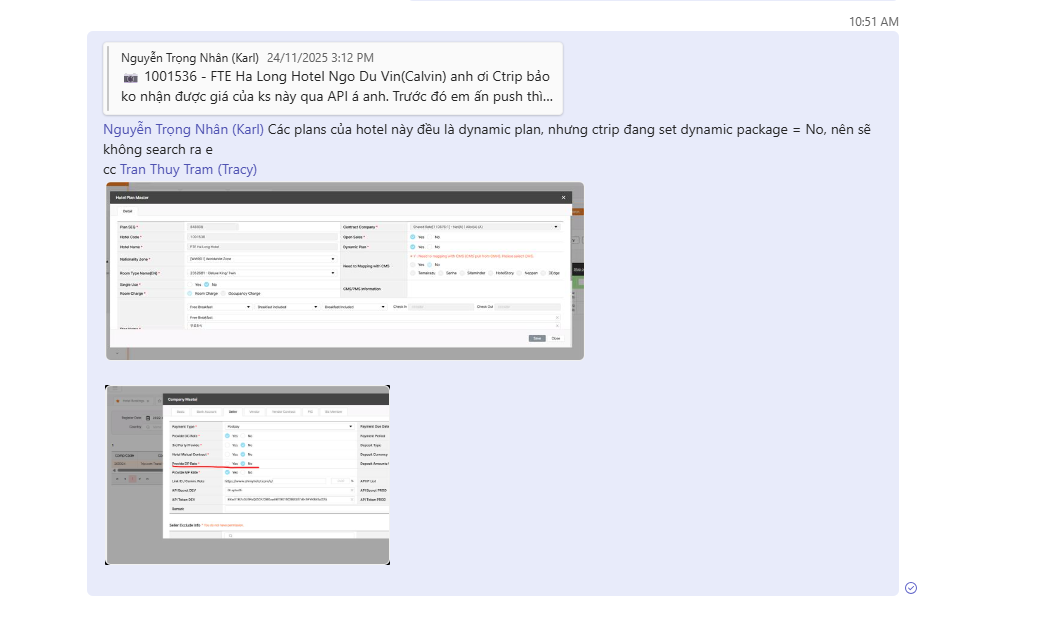Click the quoted date '24/11/2025 3:12 PM'
Viewport: 1062px width, 620px height.
[x=320, y=58]
